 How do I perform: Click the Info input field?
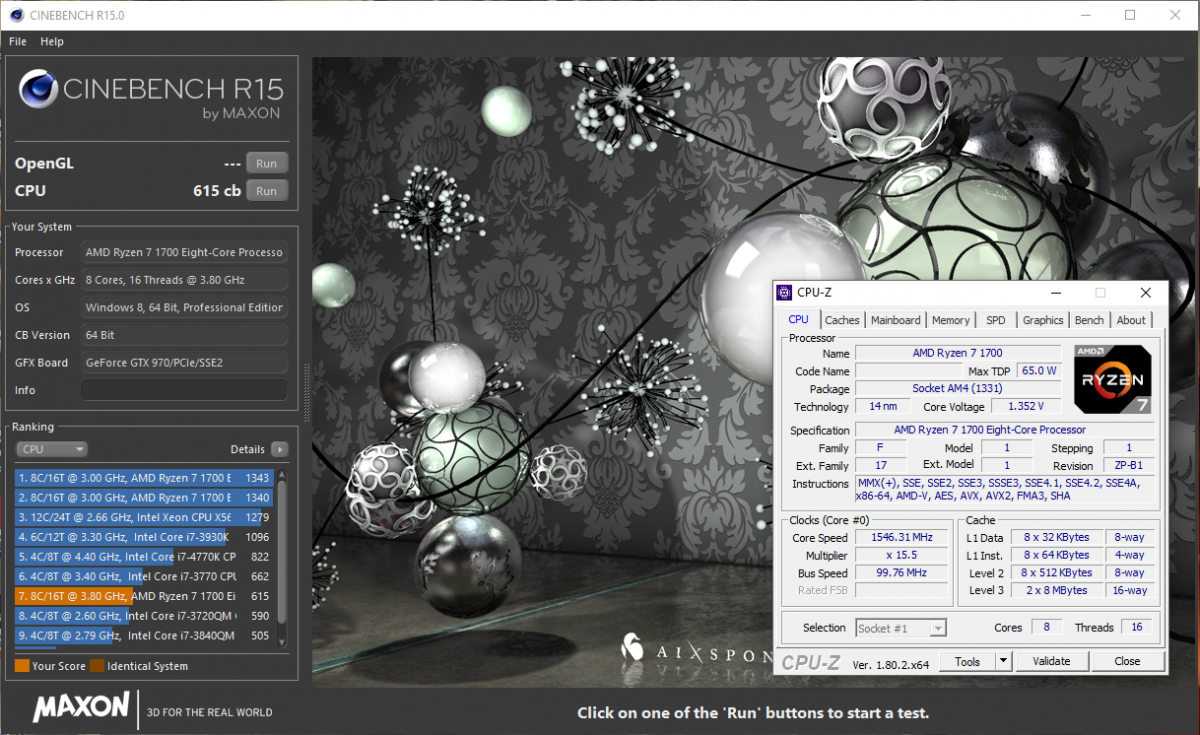(x=184, y=390)
